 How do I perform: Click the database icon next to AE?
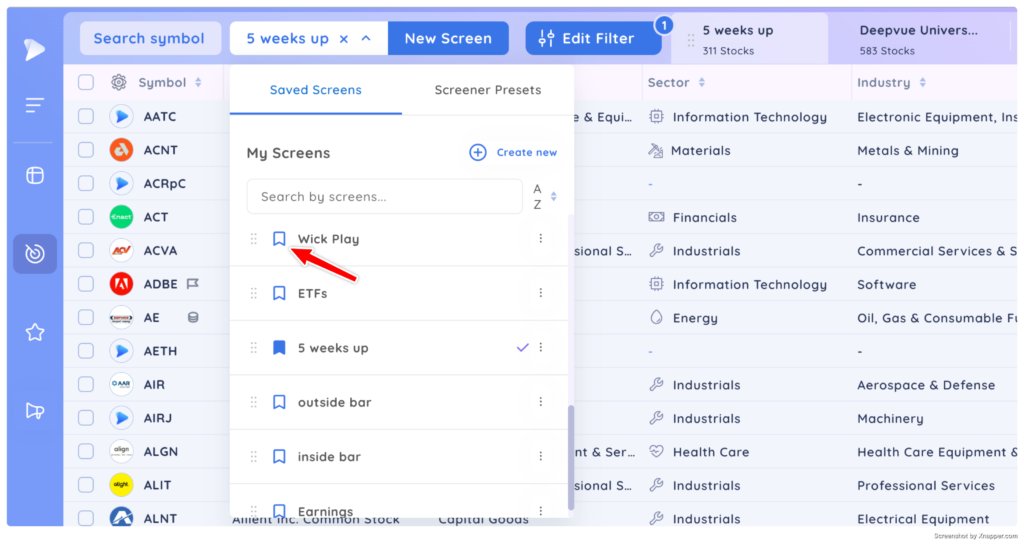point(193,317)
